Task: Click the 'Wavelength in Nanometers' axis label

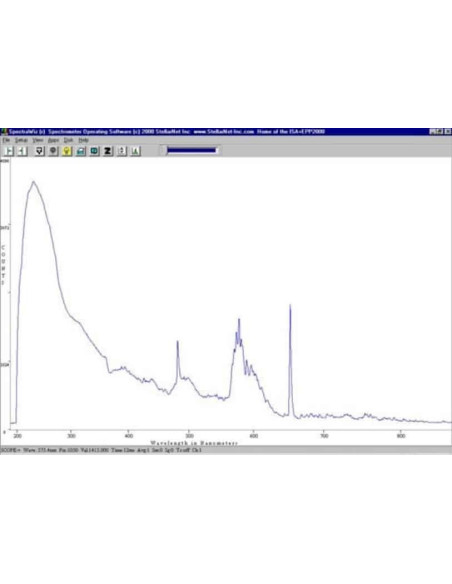Action: (x=194, y=443)
